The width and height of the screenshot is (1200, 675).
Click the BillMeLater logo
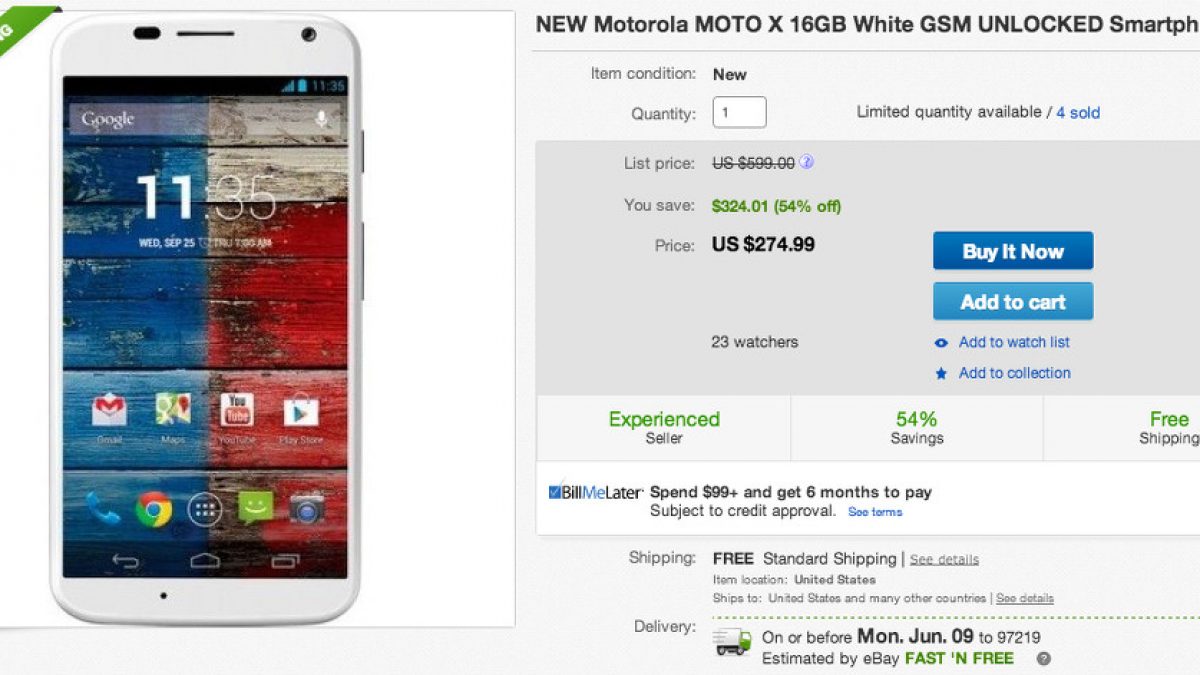click(595, 492)
